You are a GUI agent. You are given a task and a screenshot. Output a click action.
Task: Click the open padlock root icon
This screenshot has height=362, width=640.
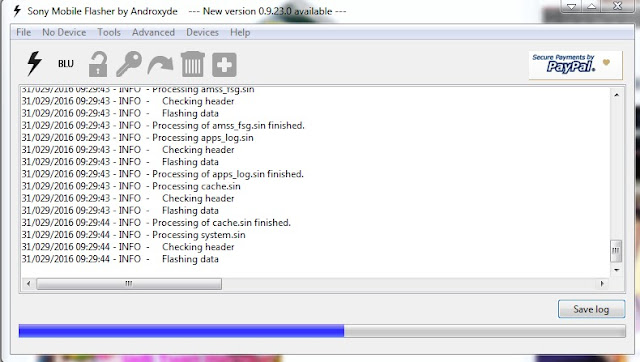(x=98, y=64)
